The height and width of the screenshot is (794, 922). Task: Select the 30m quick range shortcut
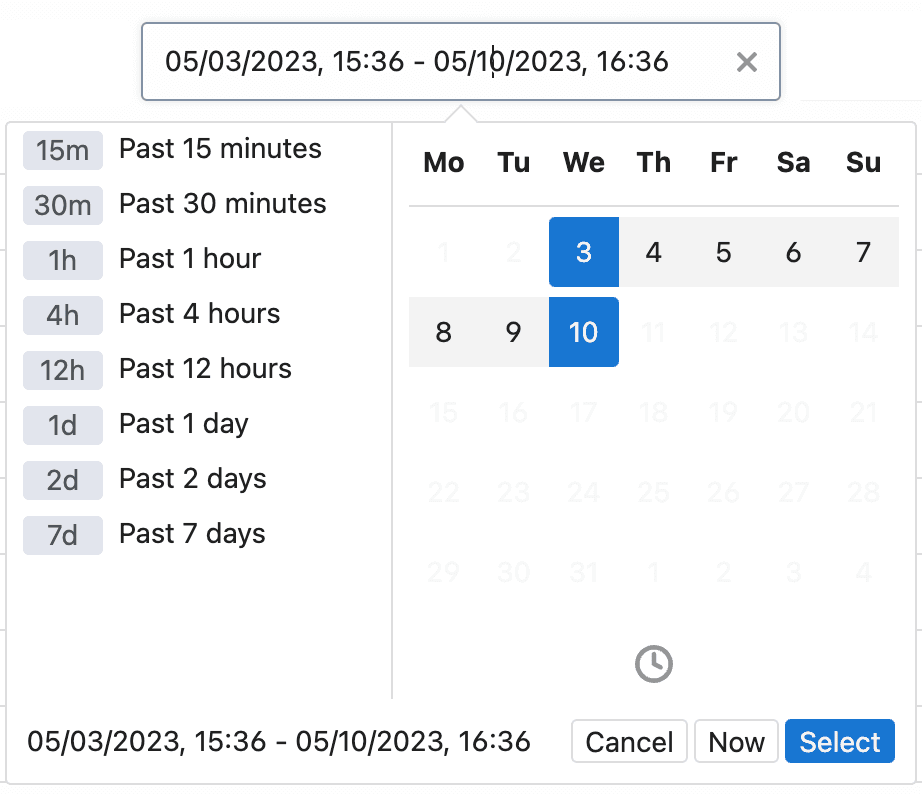click(x=63, y=205)
